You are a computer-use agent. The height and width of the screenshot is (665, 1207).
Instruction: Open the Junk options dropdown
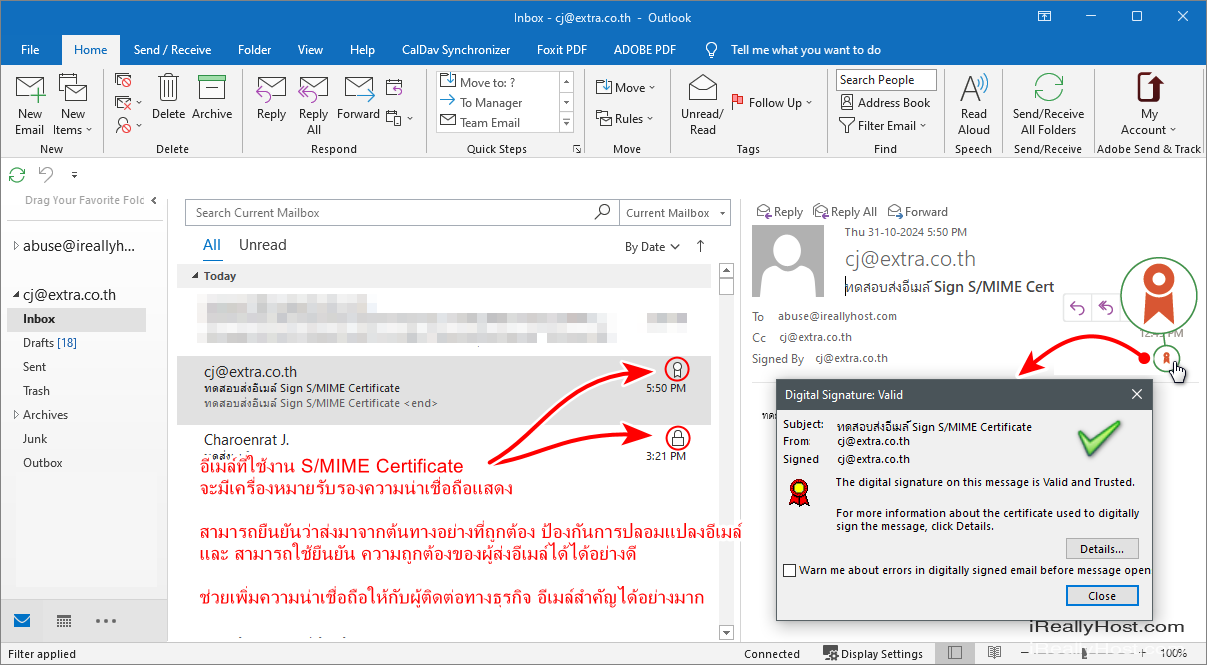pos(128,125)
